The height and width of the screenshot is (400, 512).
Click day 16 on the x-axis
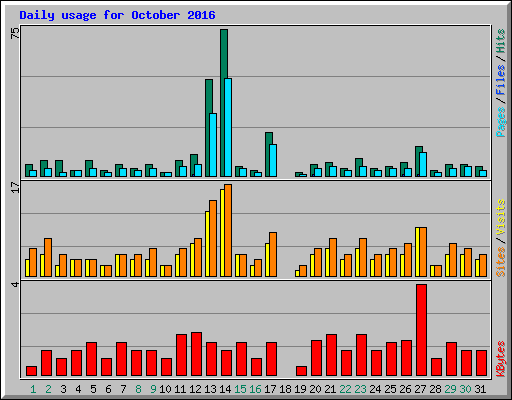click(x=255, y=389)
